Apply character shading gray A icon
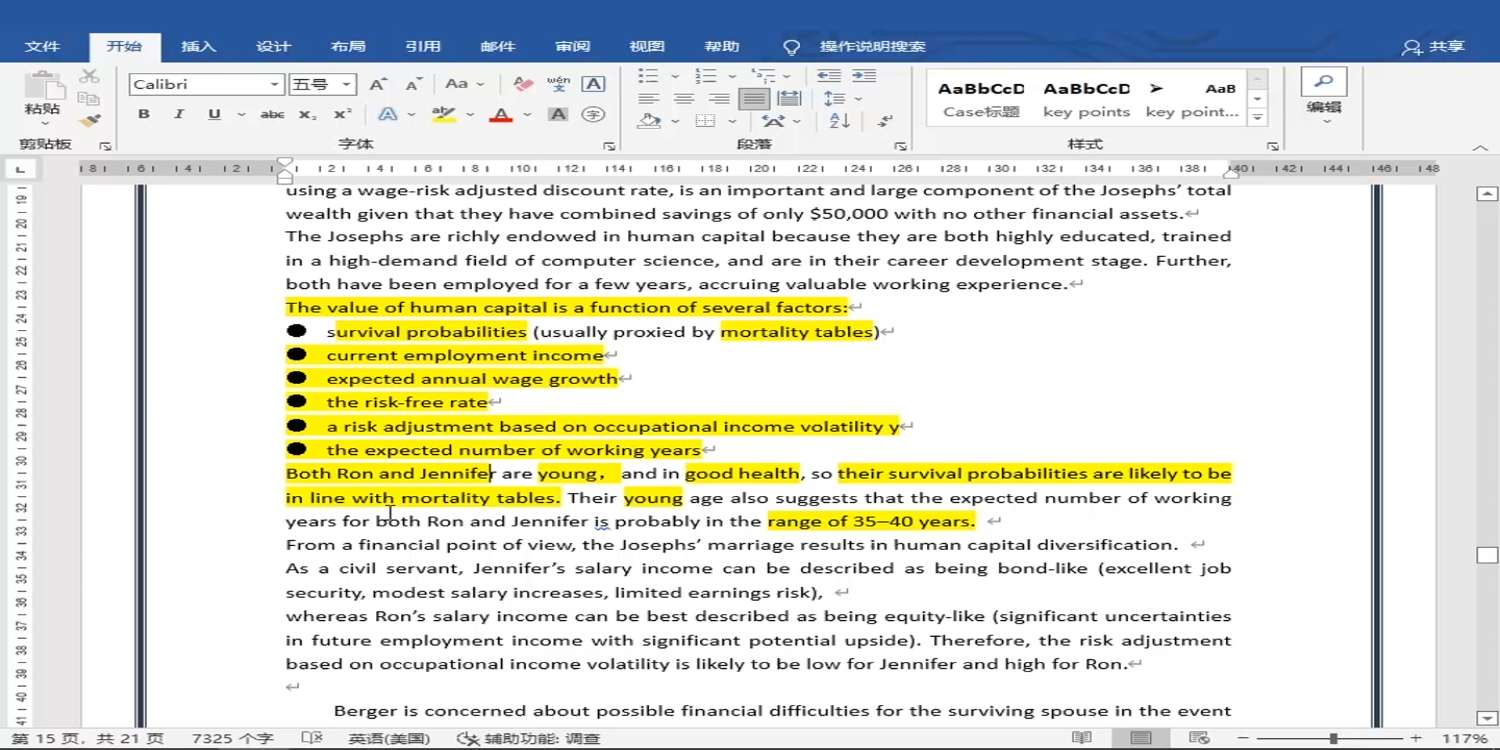This screenshot has width=1500, height=750. pyautogui.click(x=558, y=115)
